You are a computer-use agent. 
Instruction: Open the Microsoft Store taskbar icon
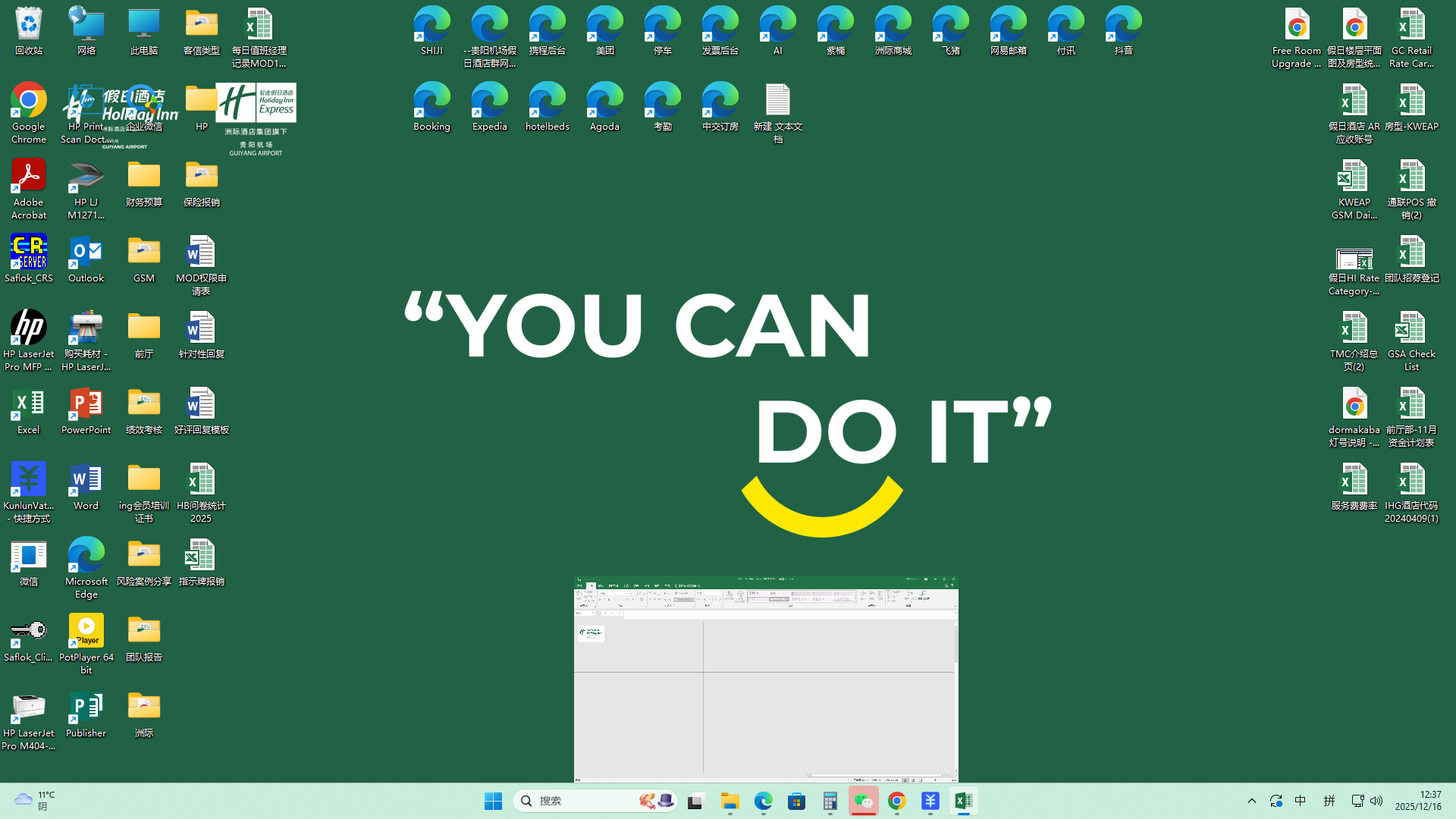[796, 801]
